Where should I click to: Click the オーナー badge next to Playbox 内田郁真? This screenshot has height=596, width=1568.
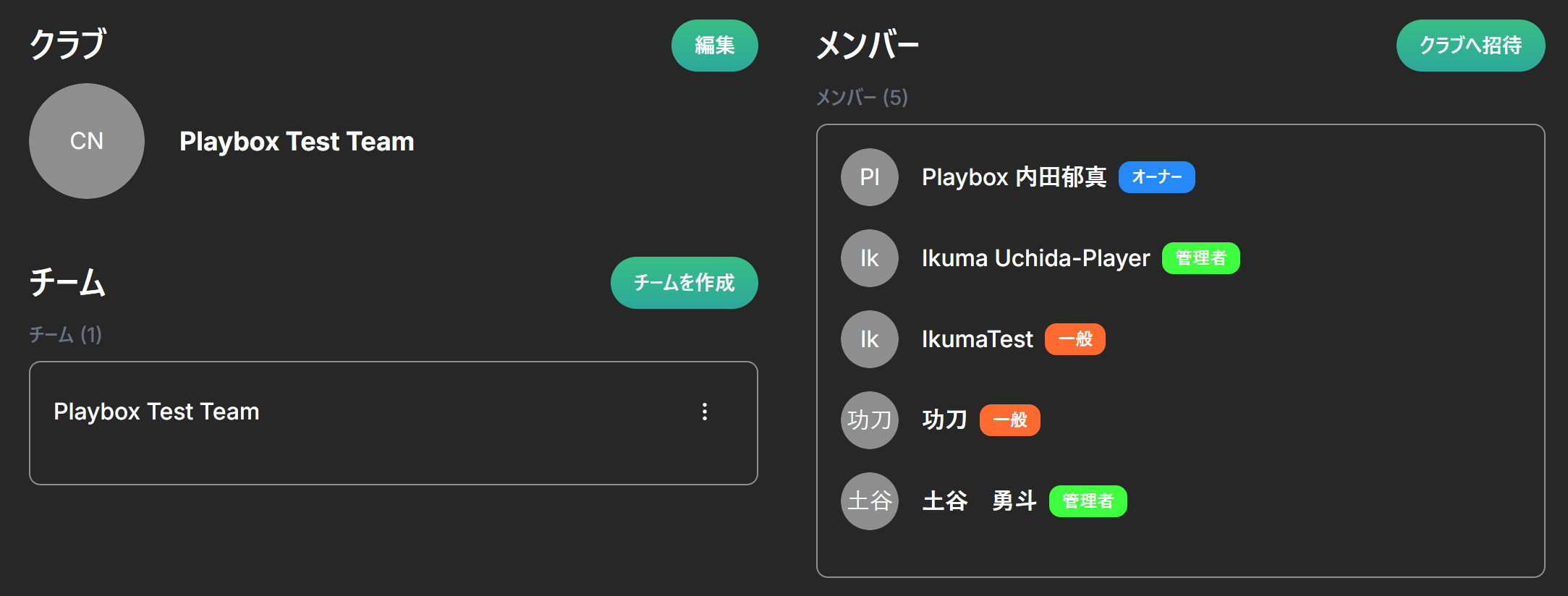[x=1156, y=177]
